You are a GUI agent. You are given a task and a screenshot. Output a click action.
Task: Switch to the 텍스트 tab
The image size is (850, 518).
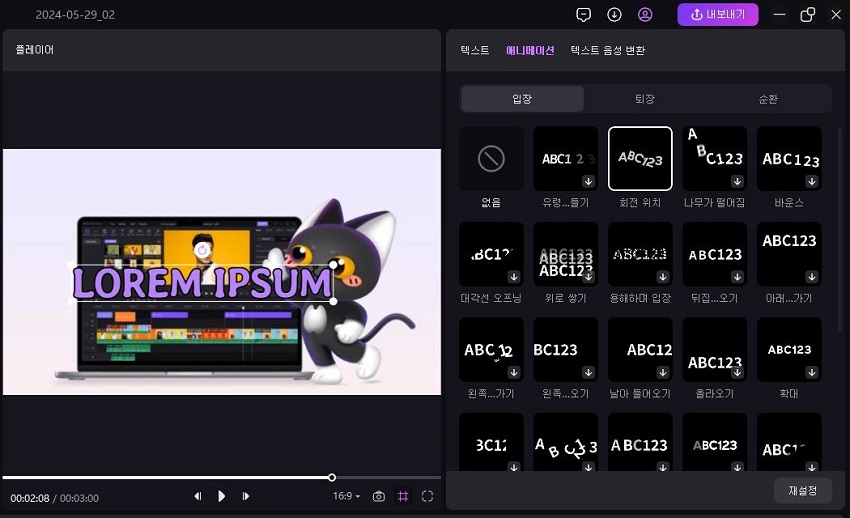tap(475, 50)
